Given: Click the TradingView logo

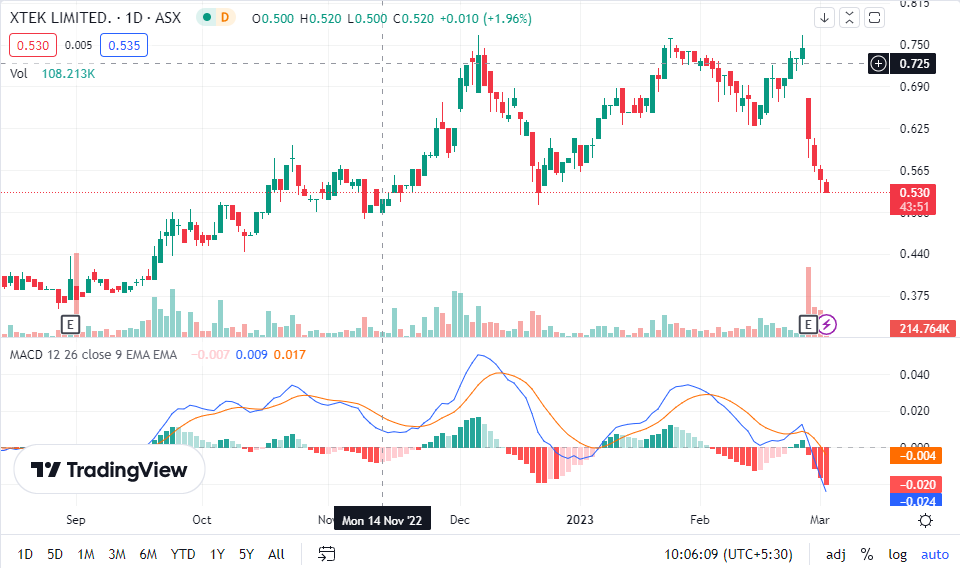Looking at the screenshot, I should point(109,470).
